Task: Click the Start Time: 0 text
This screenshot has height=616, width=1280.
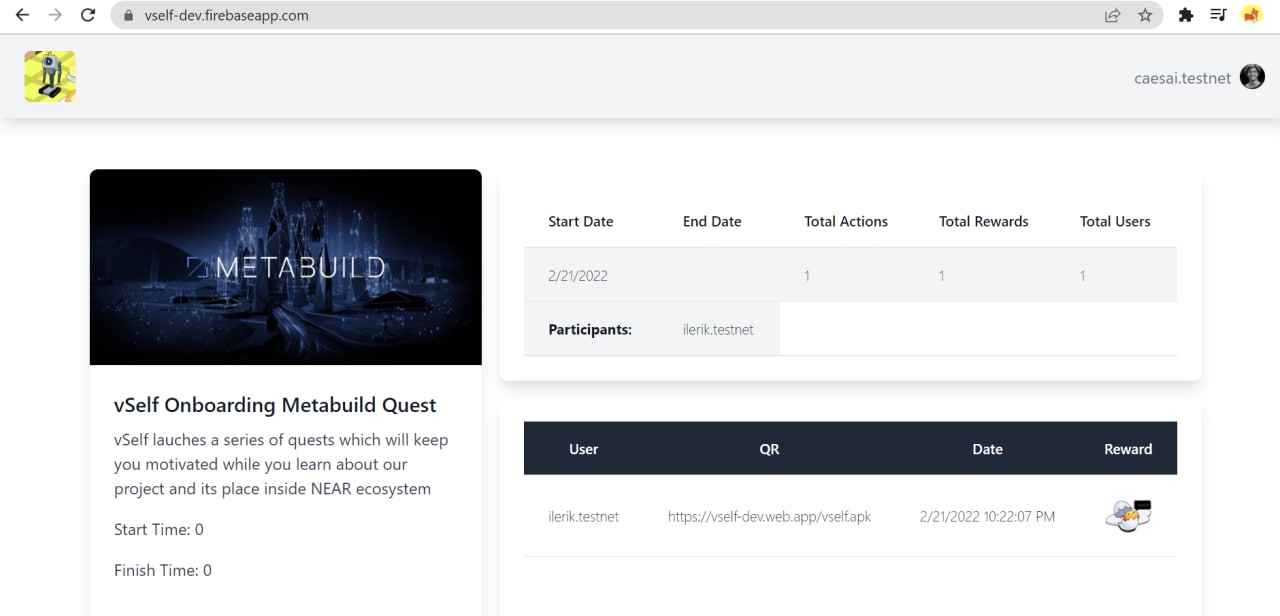Action: (x=159, y=529)
